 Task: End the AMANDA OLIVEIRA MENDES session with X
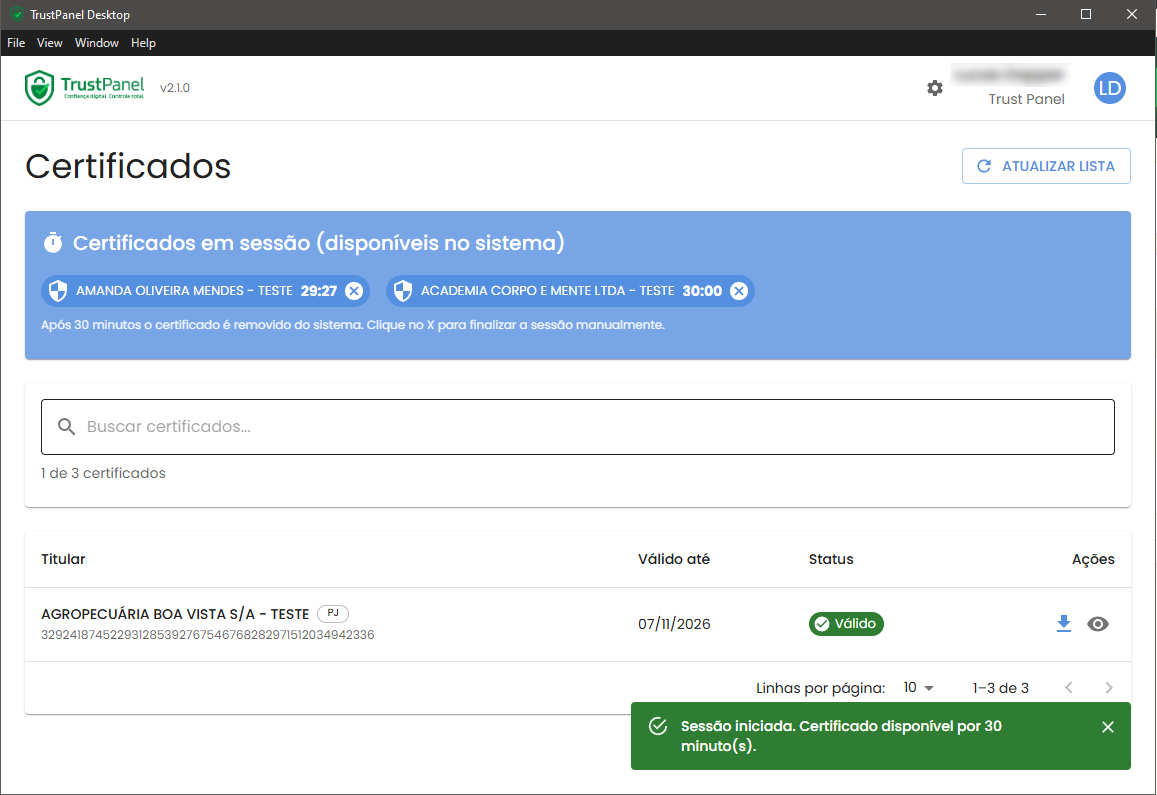tap(354, 291)
